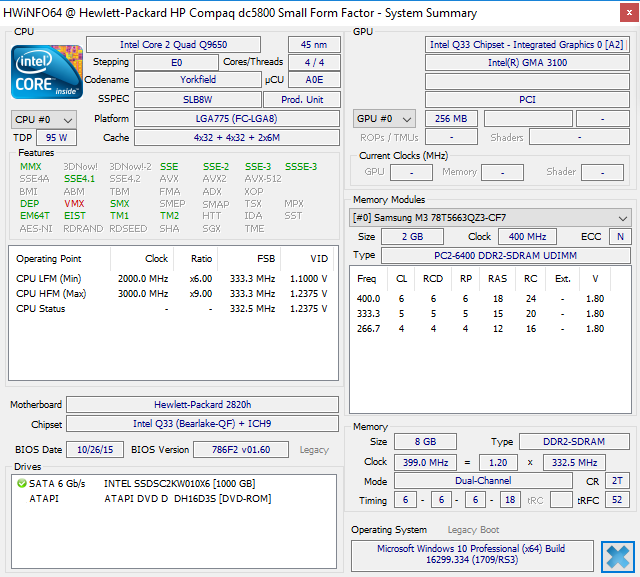Click the TM2 feature label

coord(169,215)
